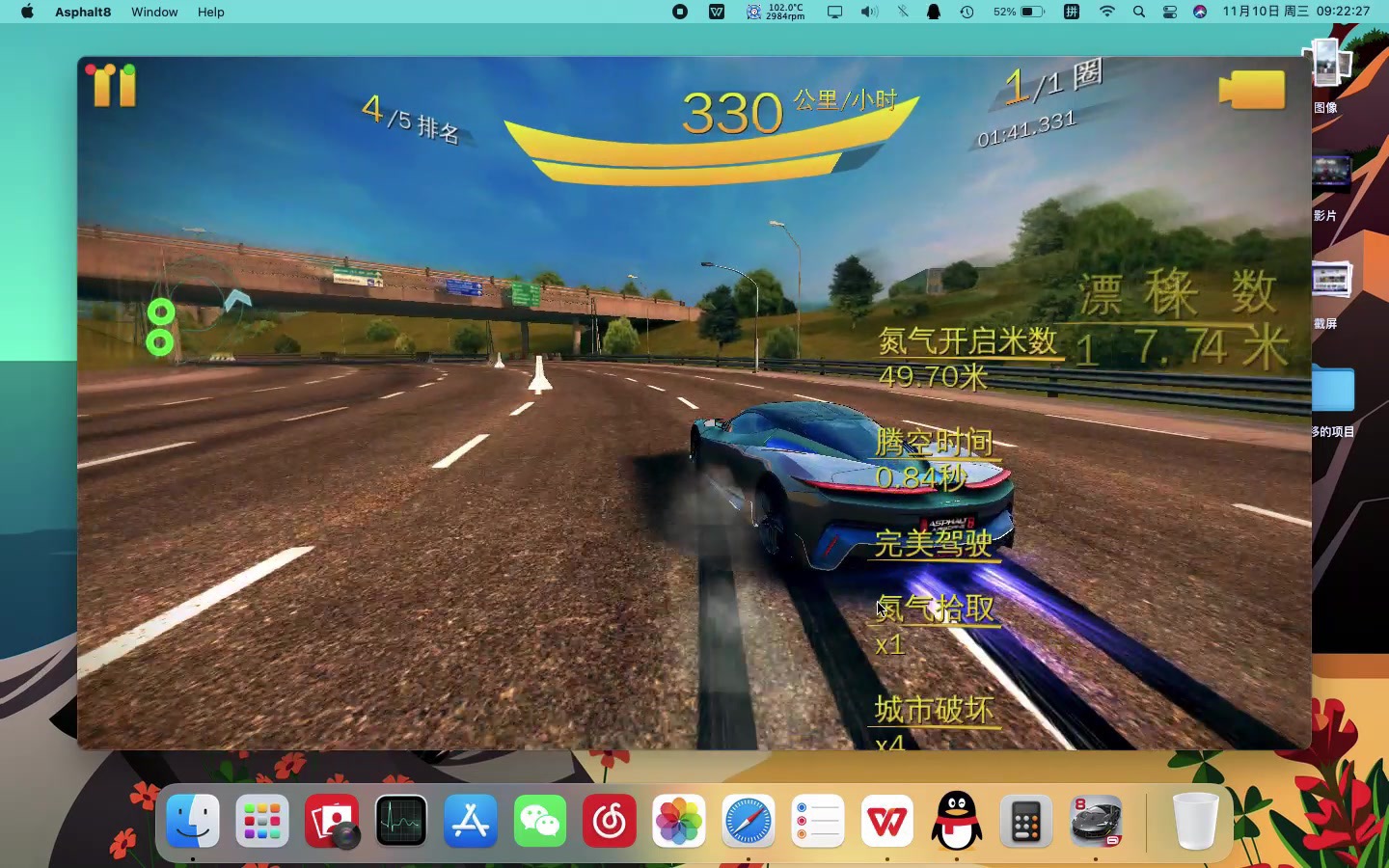Open WPS Office from the Dock
Image resolution: width=1389 pixels, height=868 pixels.
coord(887,822)
